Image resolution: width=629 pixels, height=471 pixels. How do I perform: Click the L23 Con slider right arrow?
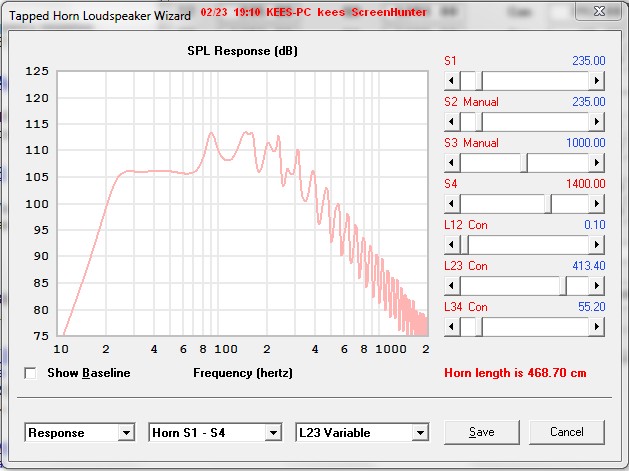(x=597, y=286)
